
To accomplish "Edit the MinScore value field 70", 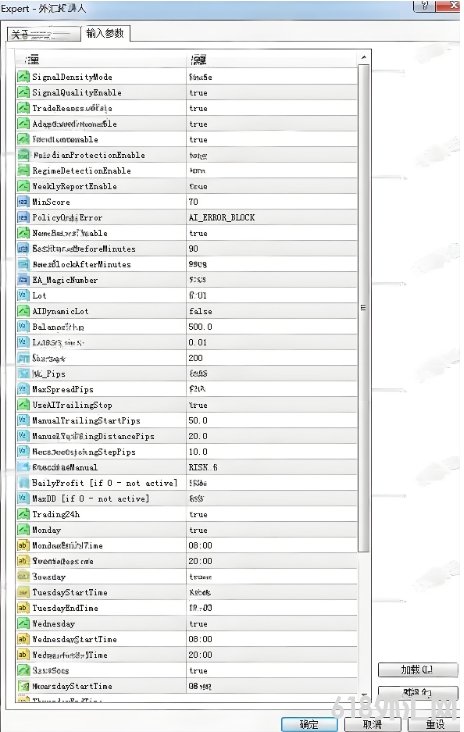I will click(272, 202).
